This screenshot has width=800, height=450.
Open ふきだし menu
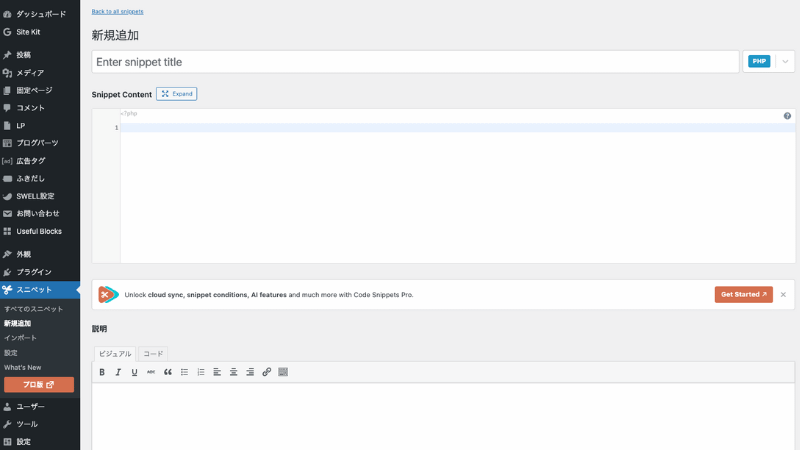tap(40, 179)
